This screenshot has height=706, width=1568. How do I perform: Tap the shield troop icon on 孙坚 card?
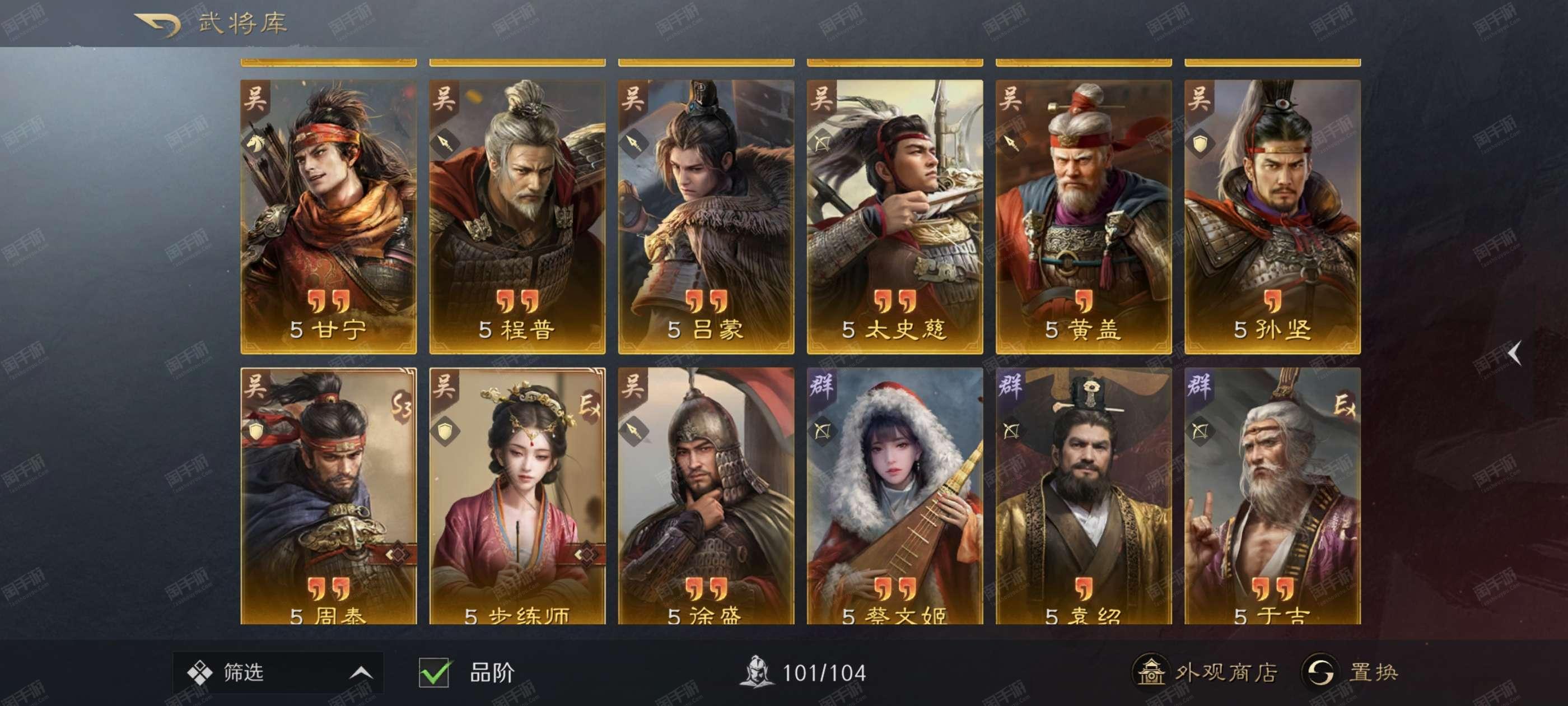point(1200,144)
